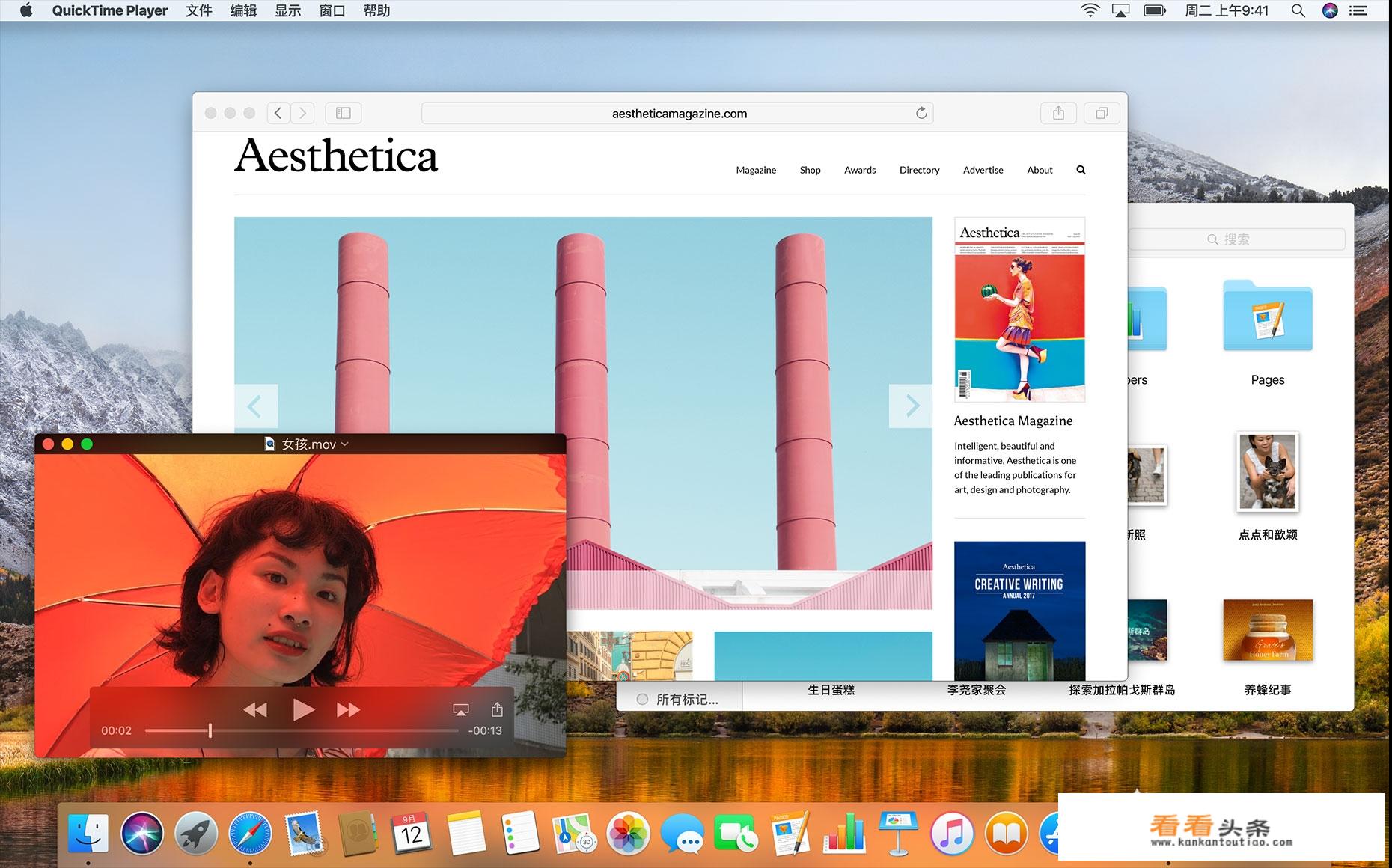Open the QuickTime Player application menu
1392x868 pixels.
coord(110,10)
